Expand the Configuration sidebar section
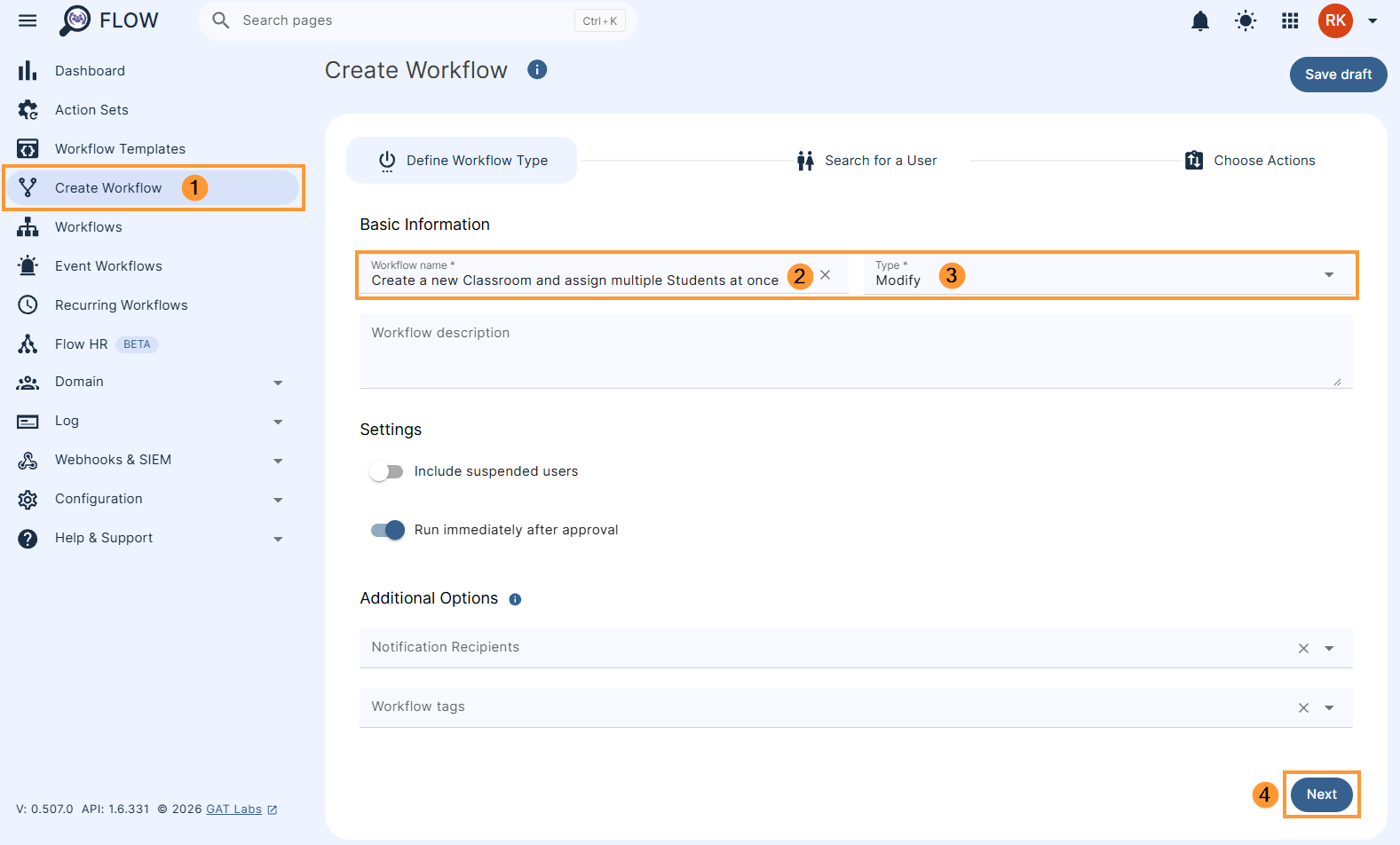Screen dimensions: 1400x845 pyautogui.click(x=278, y=500)
